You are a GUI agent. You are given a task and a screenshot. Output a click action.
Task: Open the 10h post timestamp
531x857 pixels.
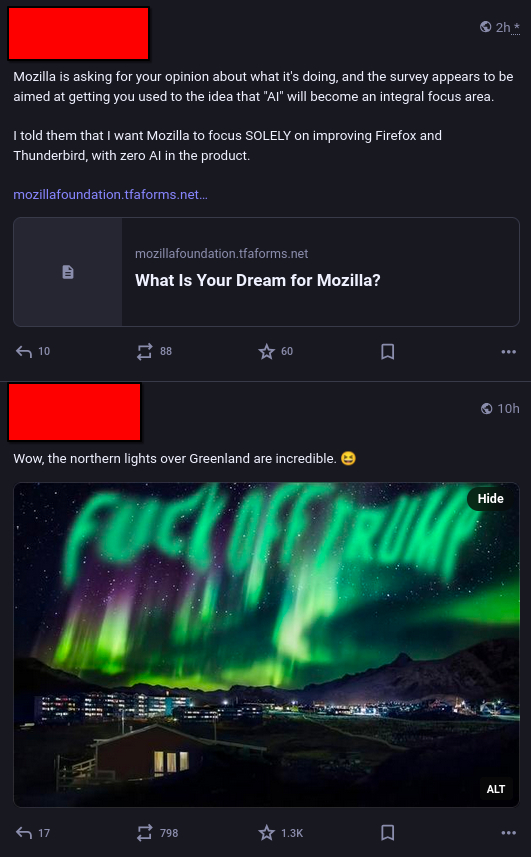pos(508,408)
